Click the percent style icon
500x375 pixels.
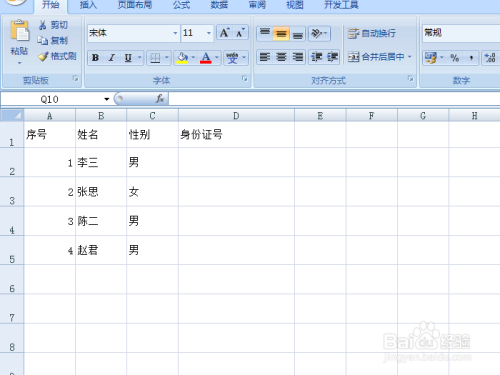pos(454,58)
